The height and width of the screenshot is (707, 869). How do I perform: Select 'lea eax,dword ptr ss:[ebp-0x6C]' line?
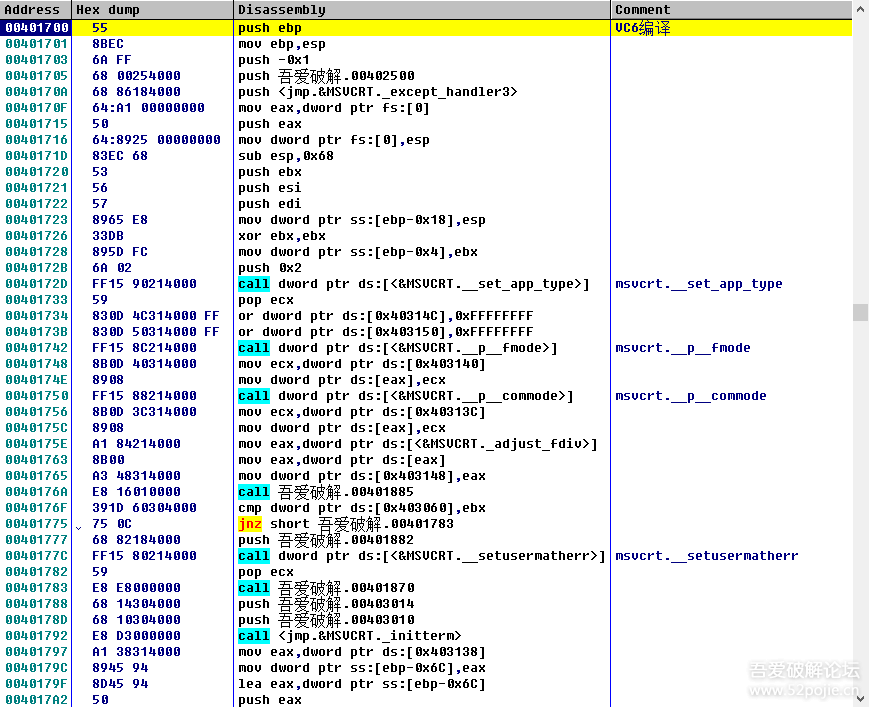[x=362, y=685]
